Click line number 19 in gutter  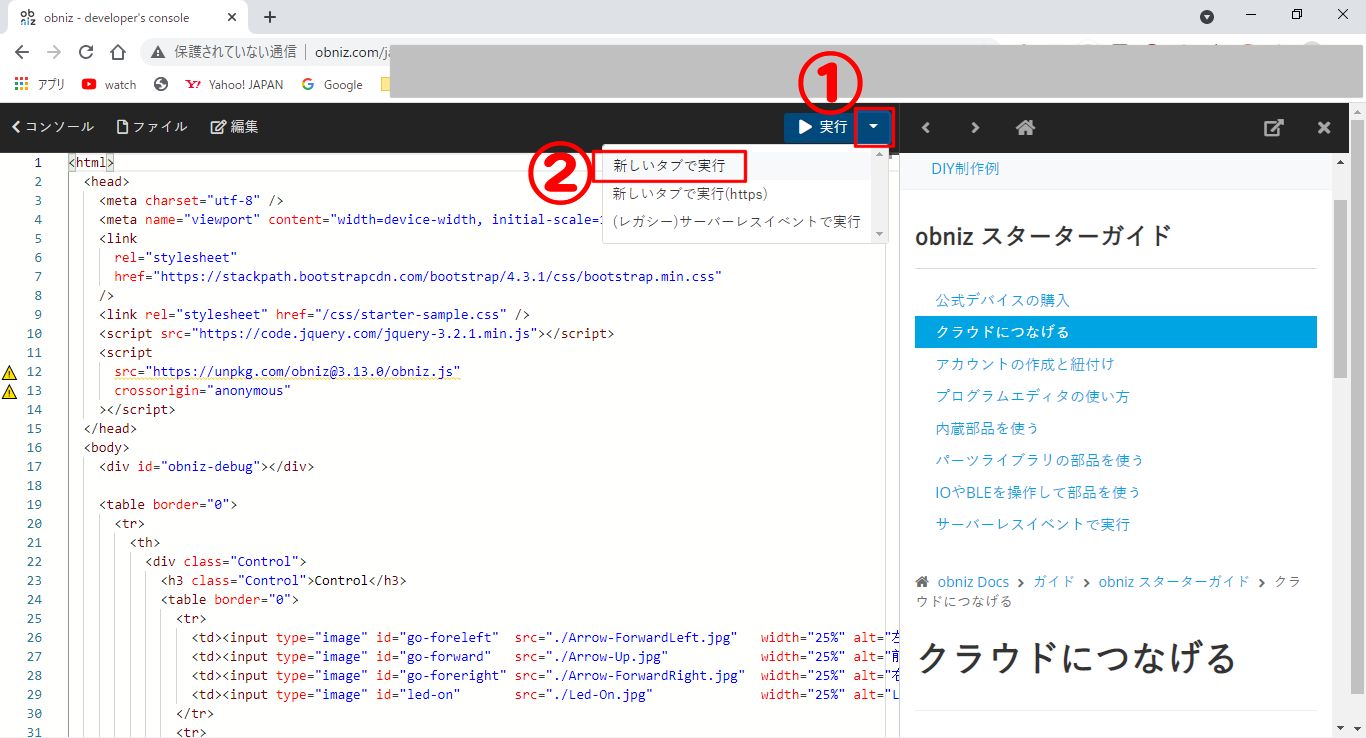pyautogui.click(x=35, y=505)
